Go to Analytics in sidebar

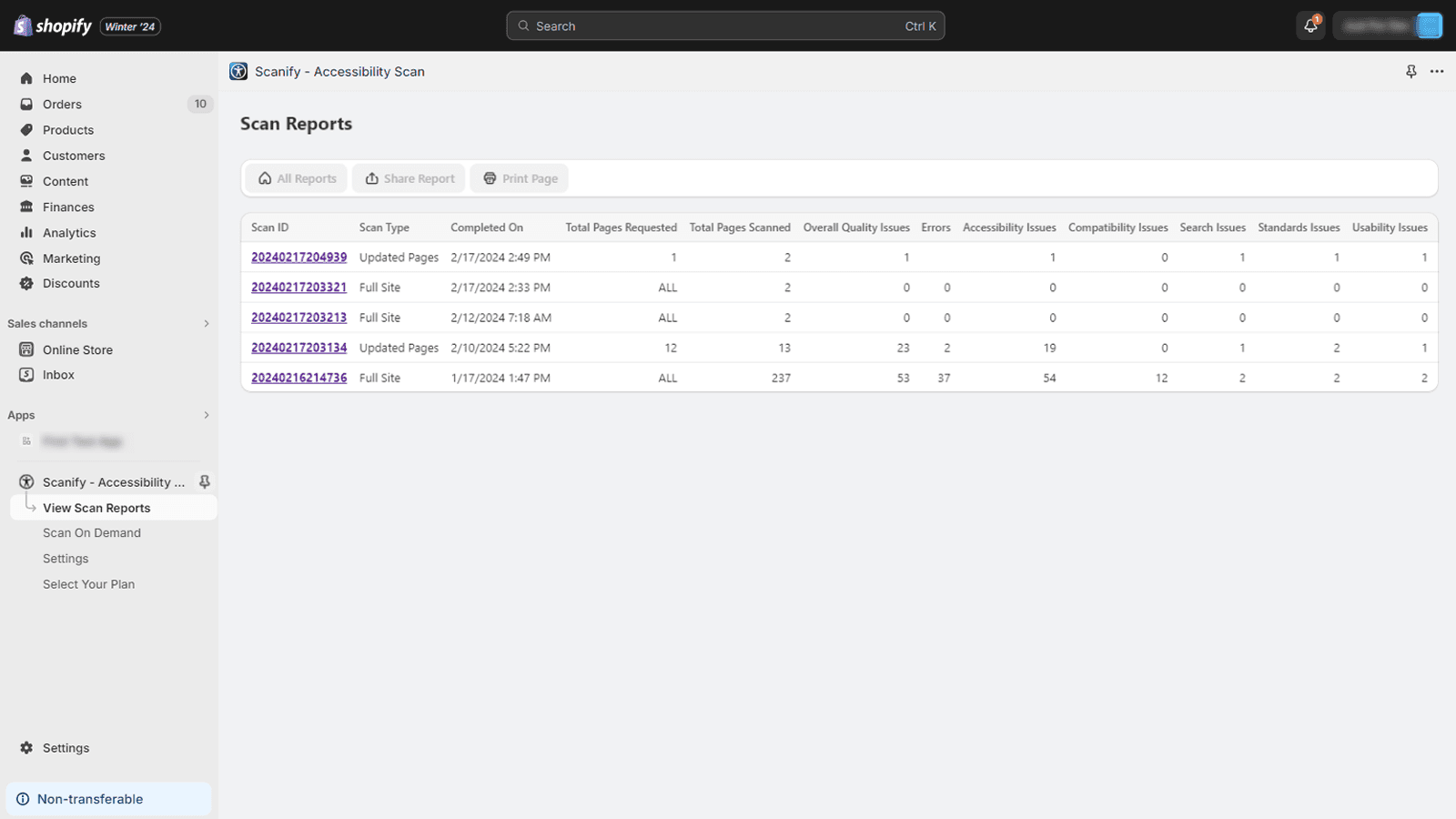(69, 233)
